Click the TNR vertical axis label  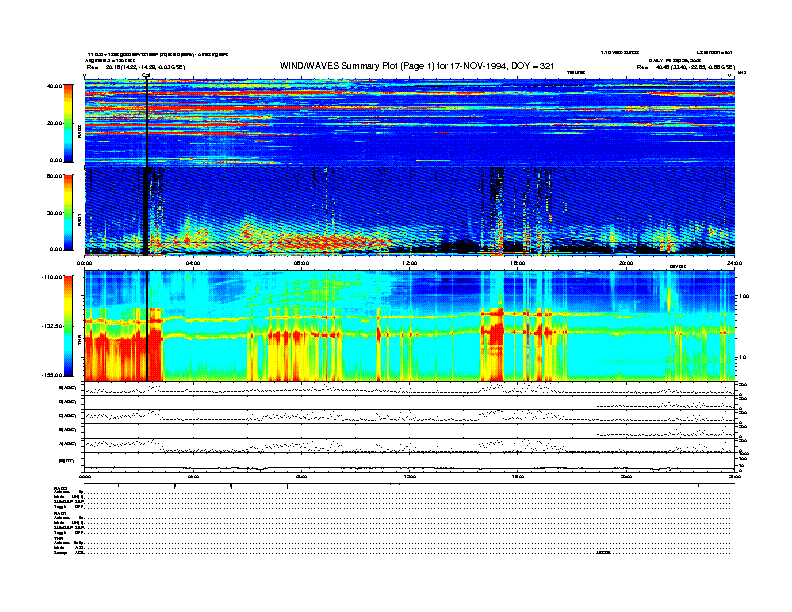[x=79, y=342]
